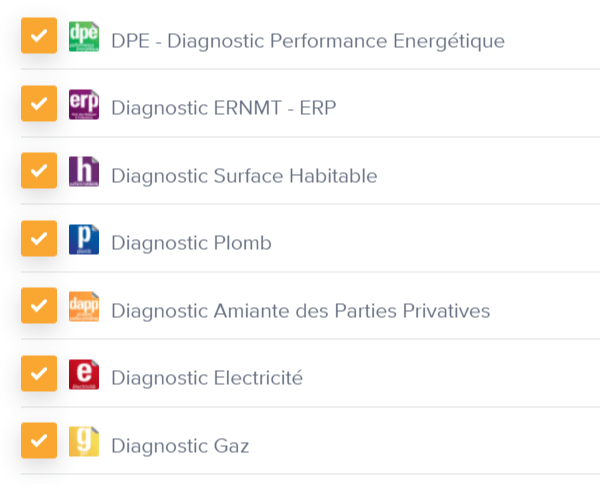Click the yellow g gaz icon
The width and height of the screenshot is (600, 486).
(x=84, y=441)
